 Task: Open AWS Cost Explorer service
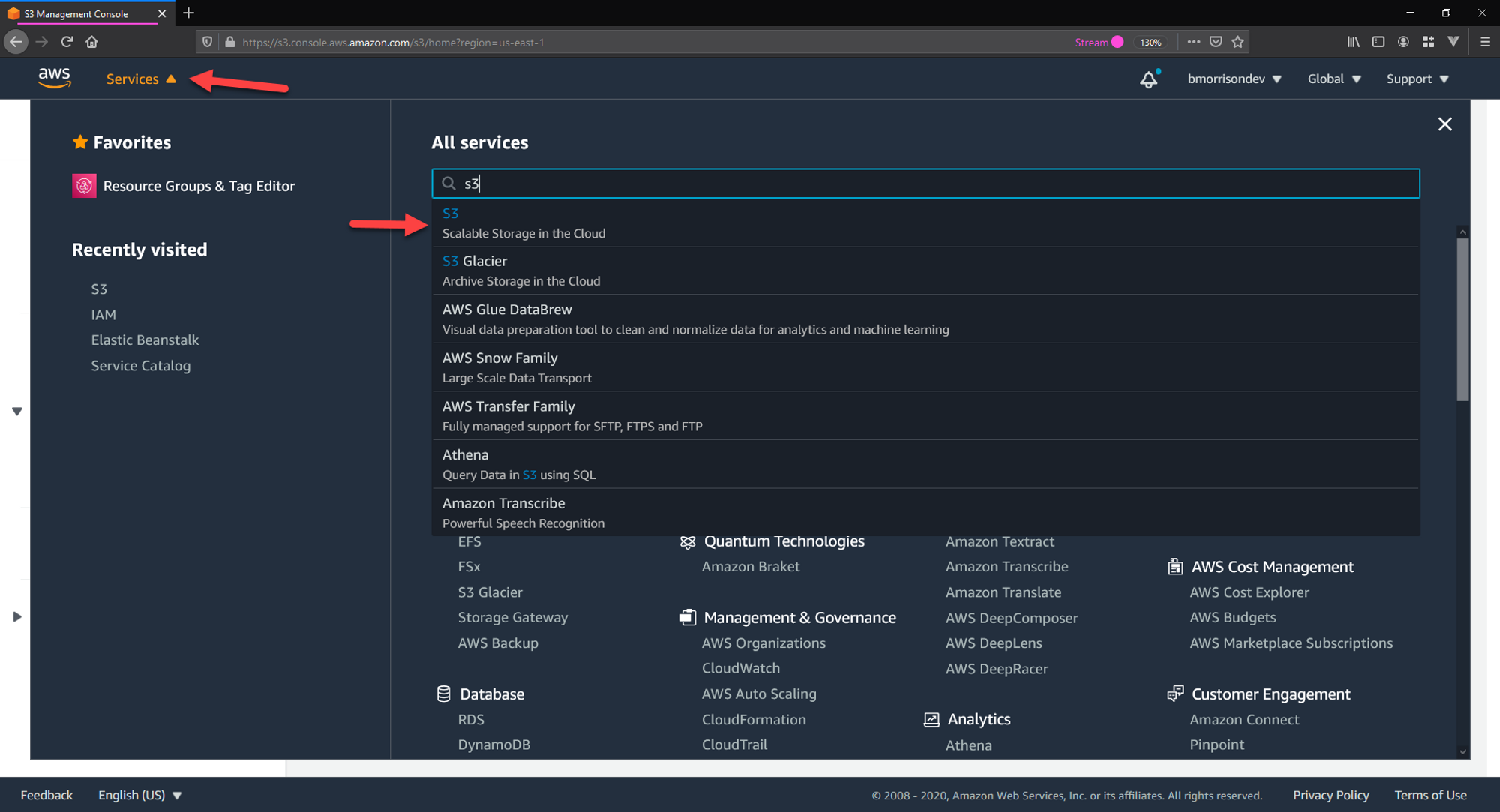click(x=1249, y=592)
